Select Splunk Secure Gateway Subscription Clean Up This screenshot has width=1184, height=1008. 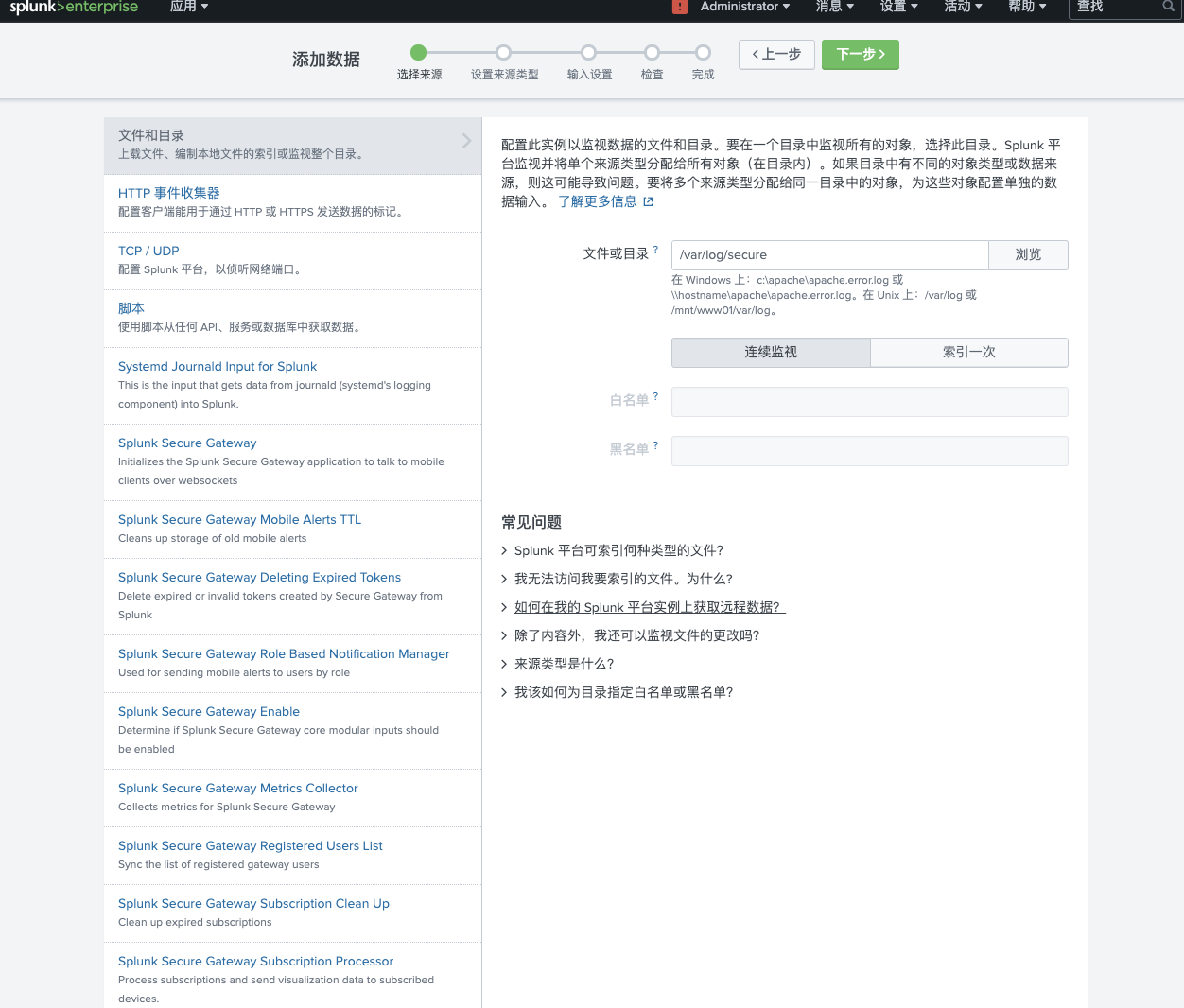click(293, 913)
